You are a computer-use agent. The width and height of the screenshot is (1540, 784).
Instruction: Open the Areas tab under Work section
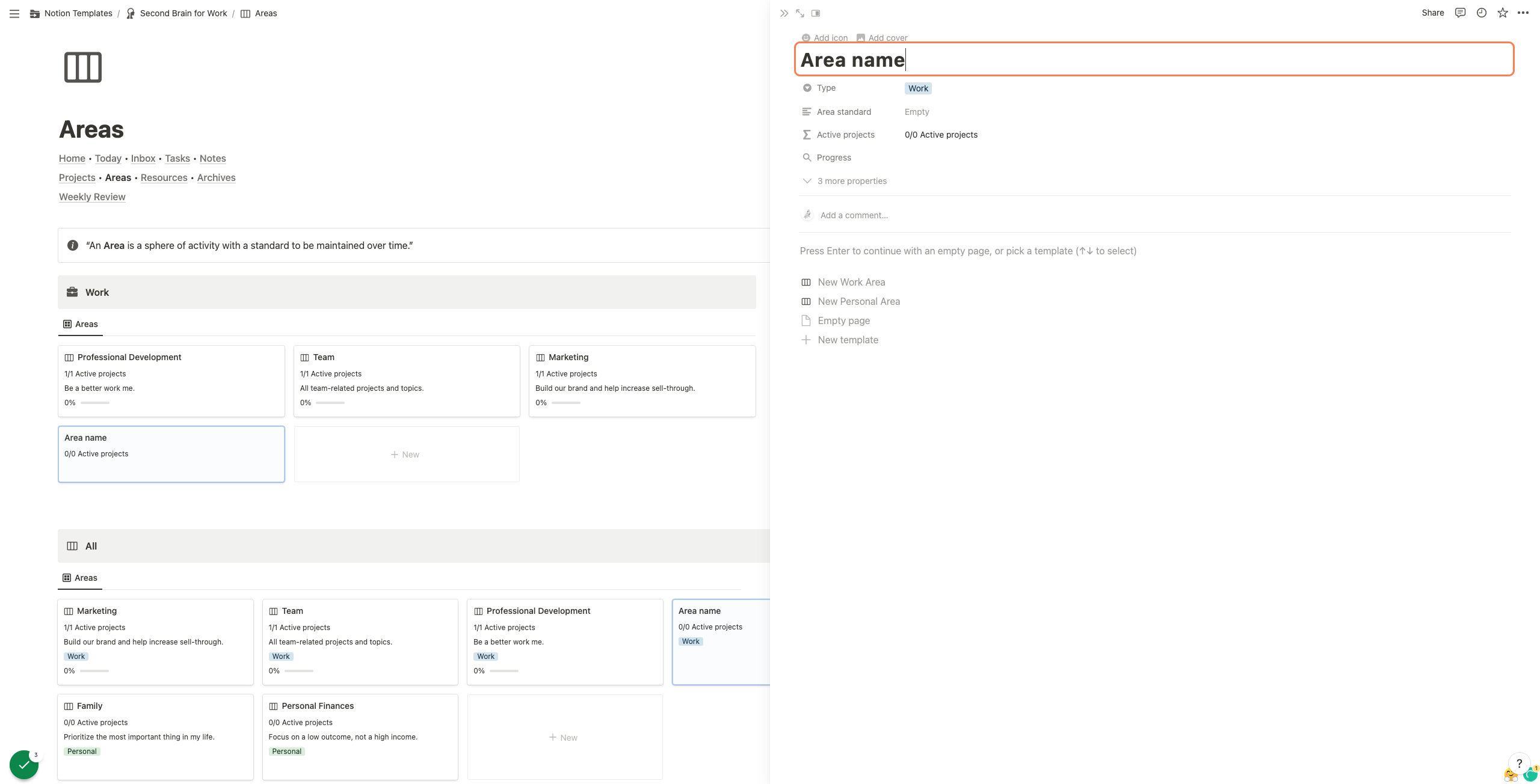tap(81, 324)
